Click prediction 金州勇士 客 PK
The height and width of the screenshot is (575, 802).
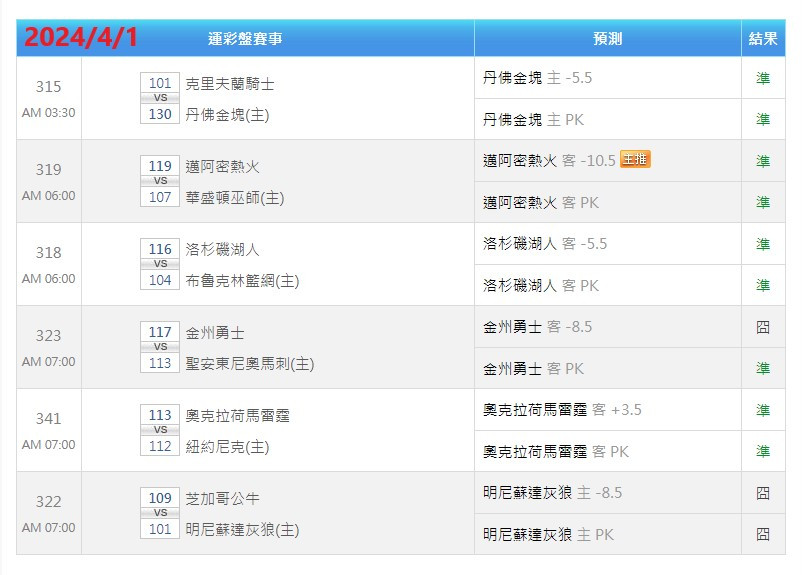[533, 368]
